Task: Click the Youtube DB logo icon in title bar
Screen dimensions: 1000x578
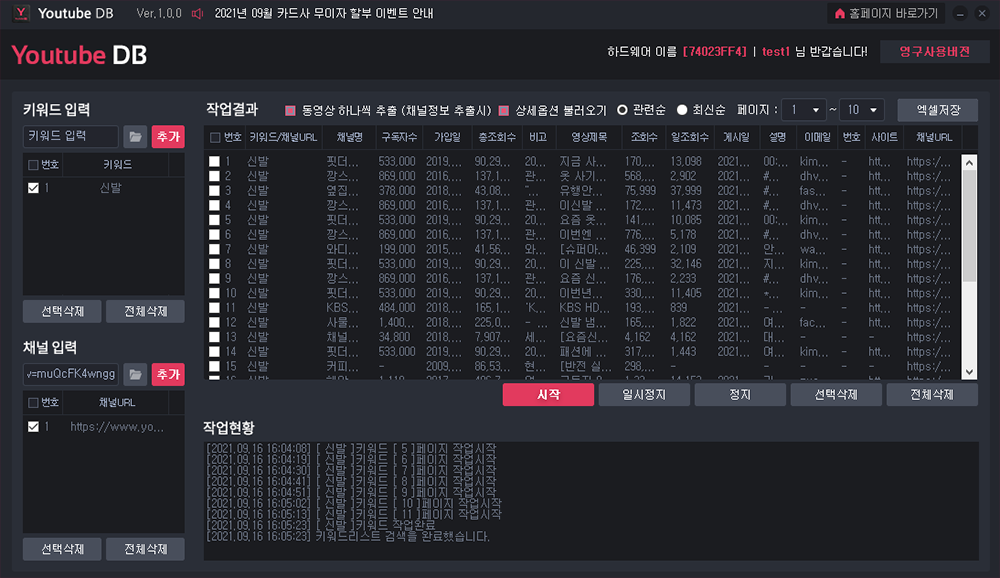Action: click(x=17, y=14)
